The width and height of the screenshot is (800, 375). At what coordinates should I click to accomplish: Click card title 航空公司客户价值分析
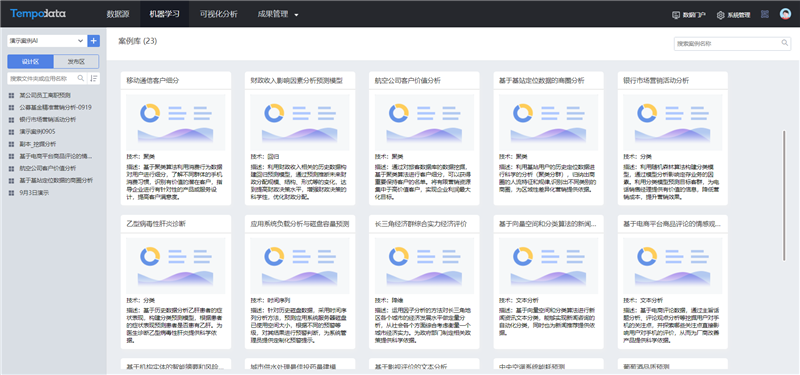tap(408, 81)
